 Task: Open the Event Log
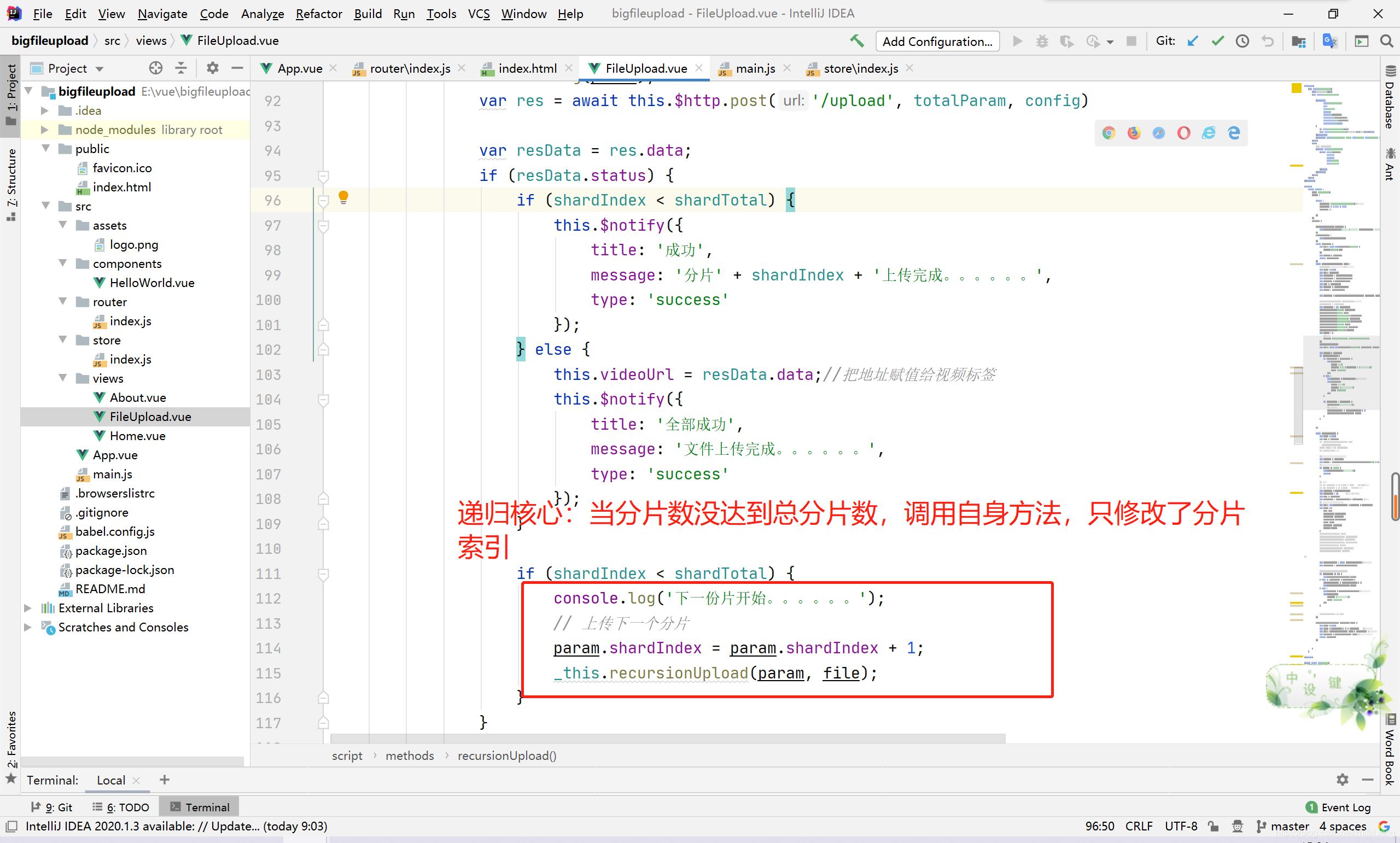point(1344,807)
